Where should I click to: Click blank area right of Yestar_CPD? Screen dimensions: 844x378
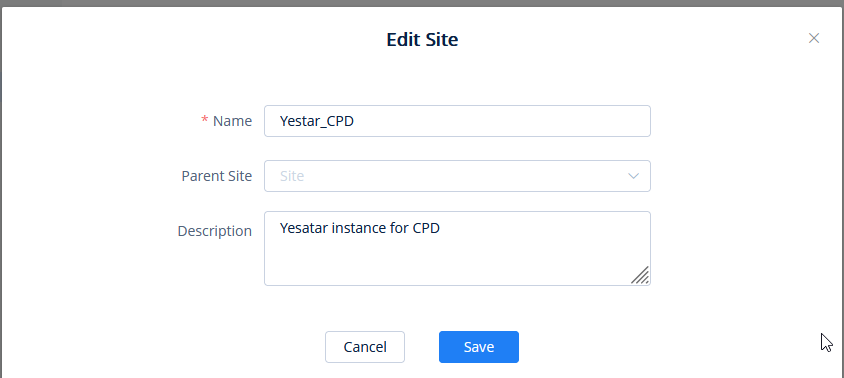pos(501,121)
